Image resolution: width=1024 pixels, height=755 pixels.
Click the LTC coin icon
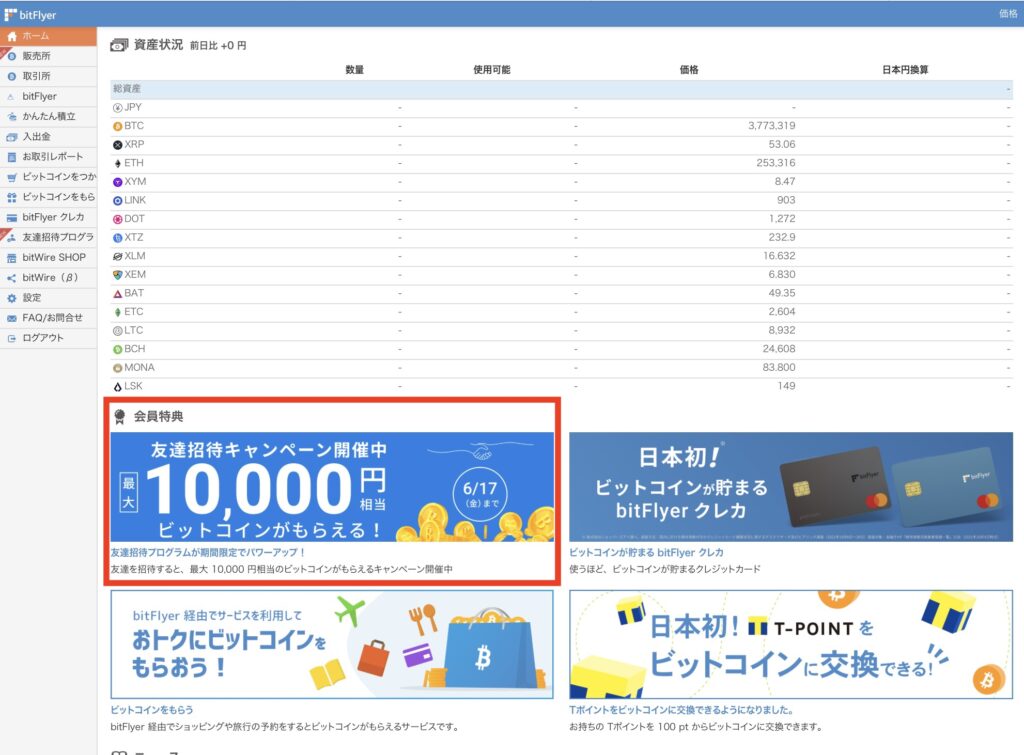click(118, 331)
